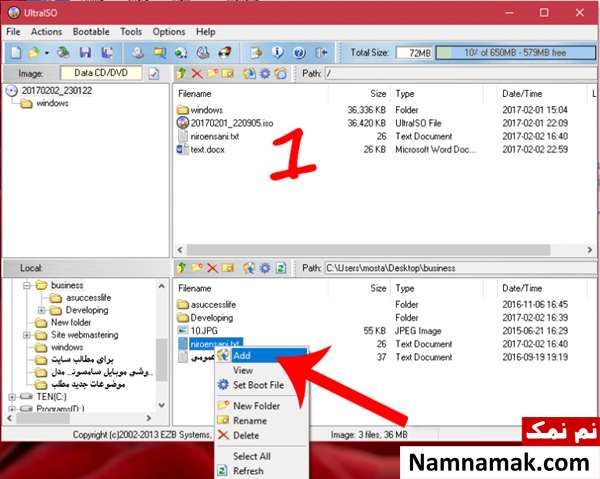
Task: Click the Open CD/DVD disc toolbar icon
Action: [63, 52]
